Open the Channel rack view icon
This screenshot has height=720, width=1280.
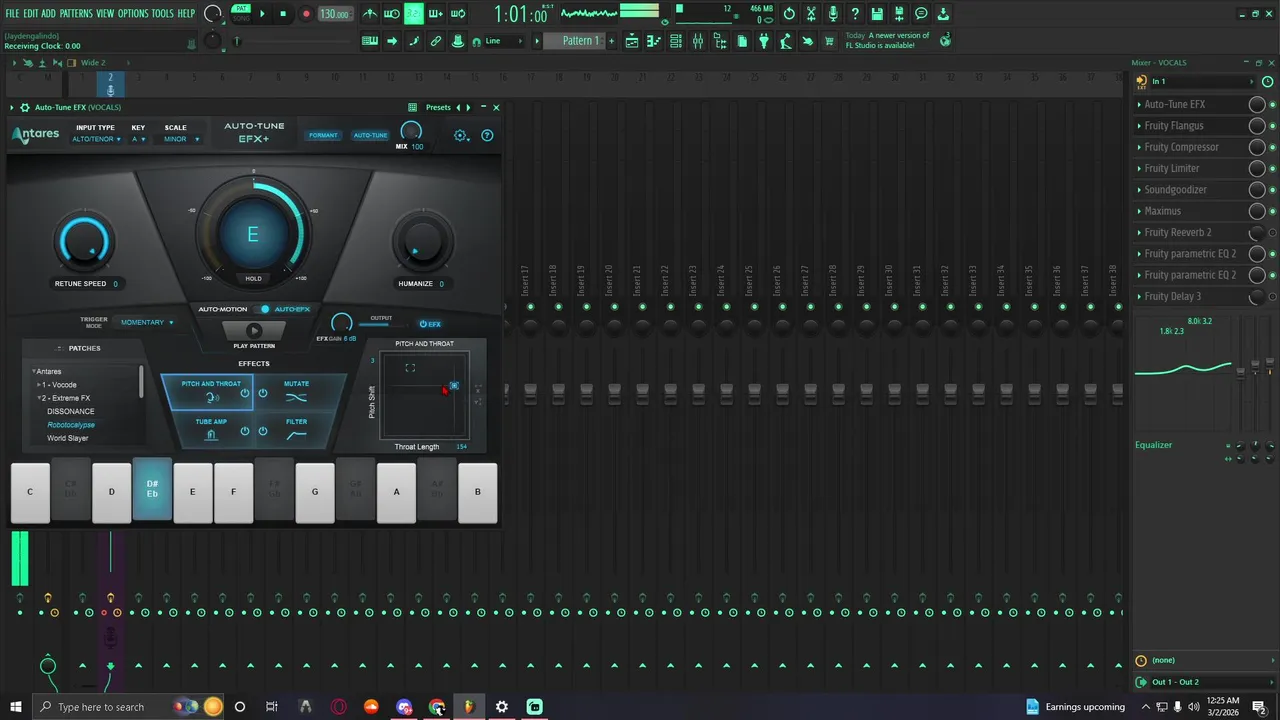676,41
